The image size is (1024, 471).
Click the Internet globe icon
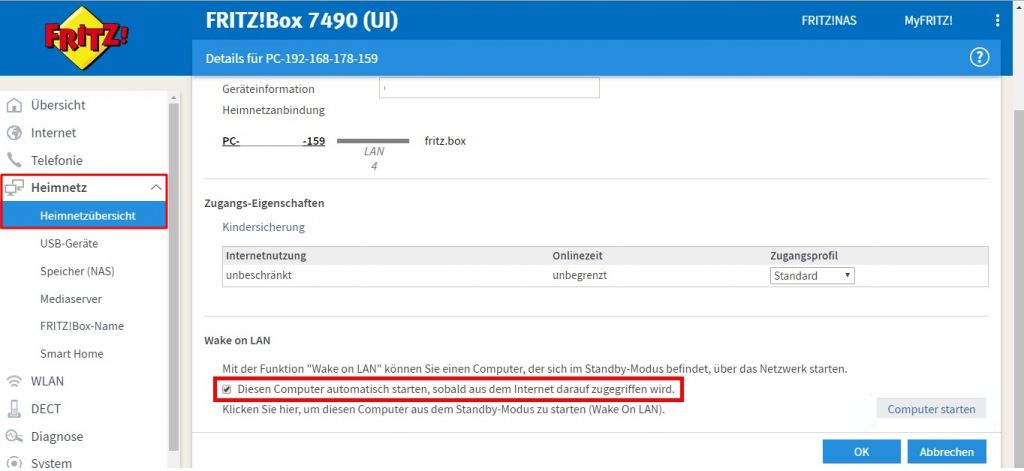pos(14,133)
